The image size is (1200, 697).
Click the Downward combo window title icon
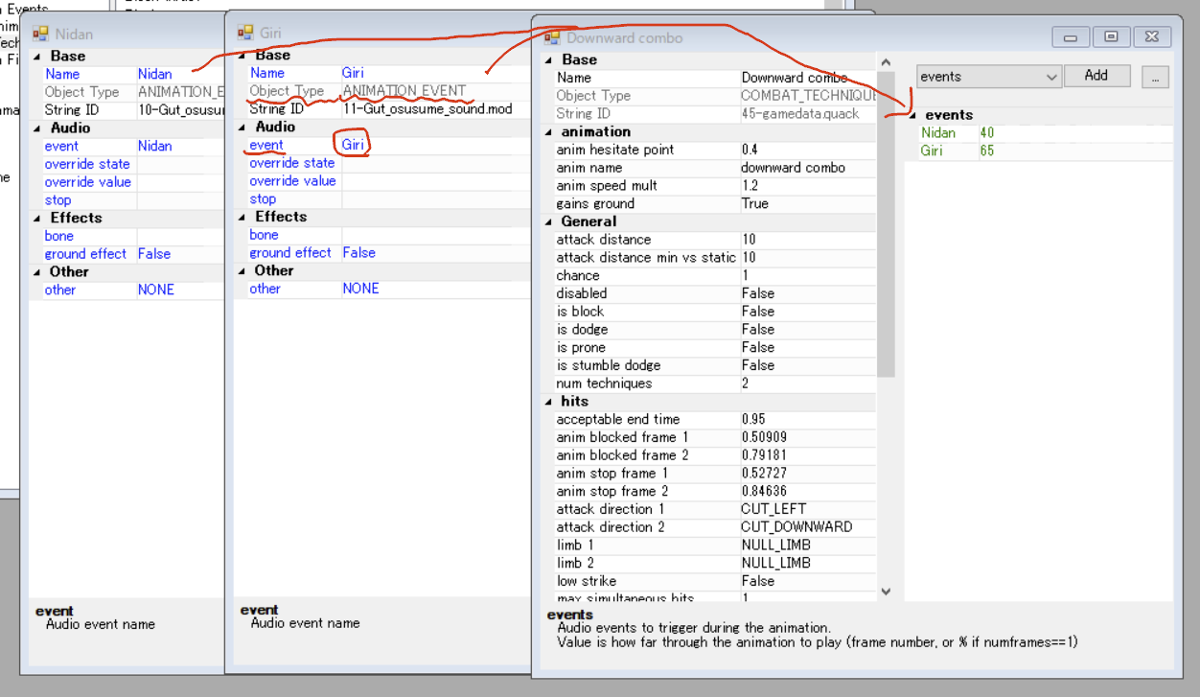point(552,38)
